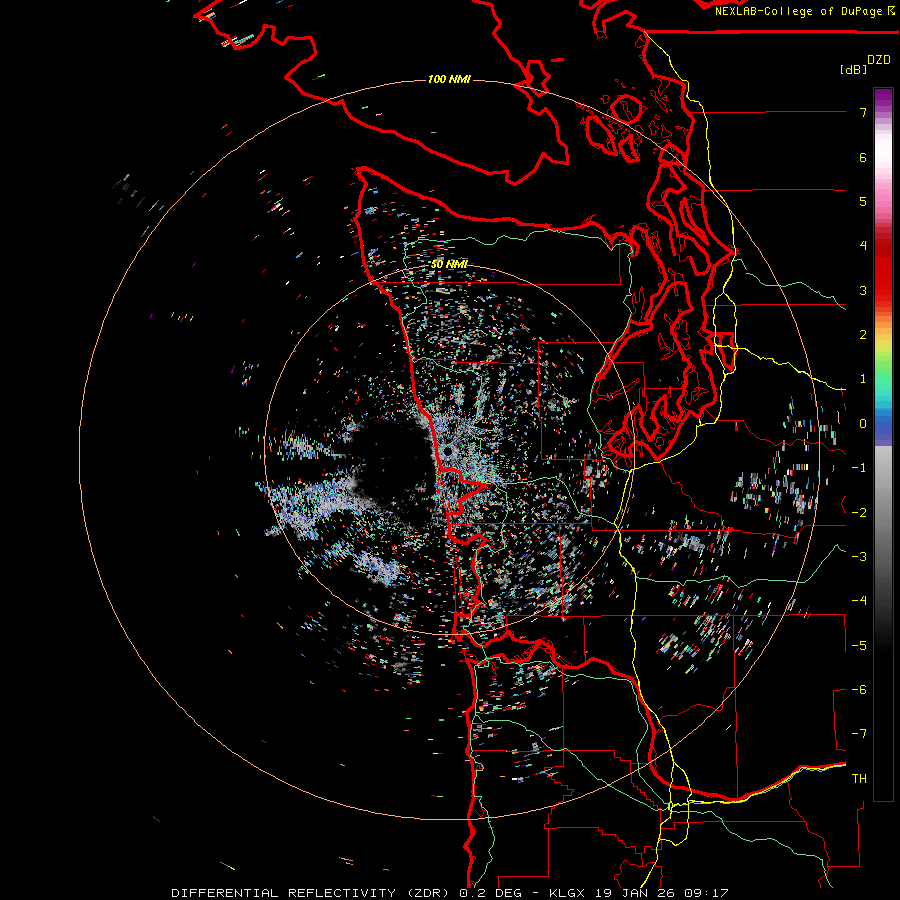Click the DZD legend title
The width and height of the screenshot is (900, 900).
[x=879, y=60]
